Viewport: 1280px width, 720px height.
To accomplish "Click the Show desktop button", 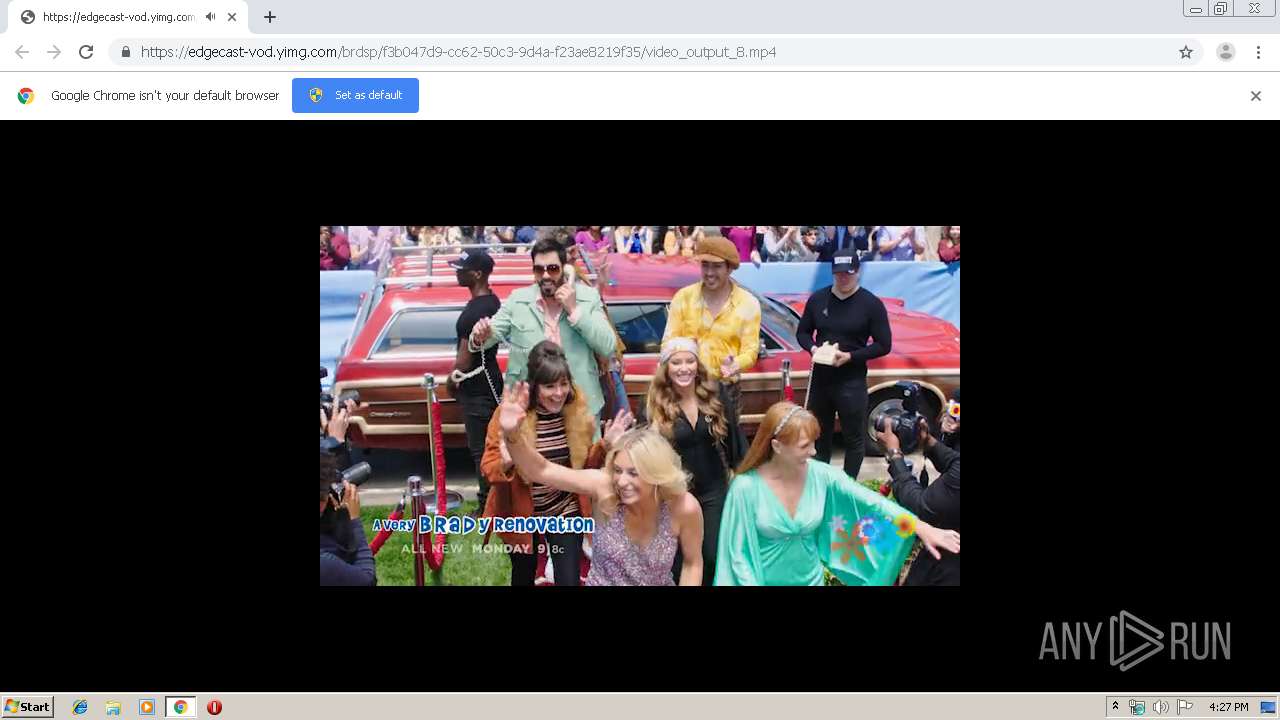I will tap(1269, 707).
